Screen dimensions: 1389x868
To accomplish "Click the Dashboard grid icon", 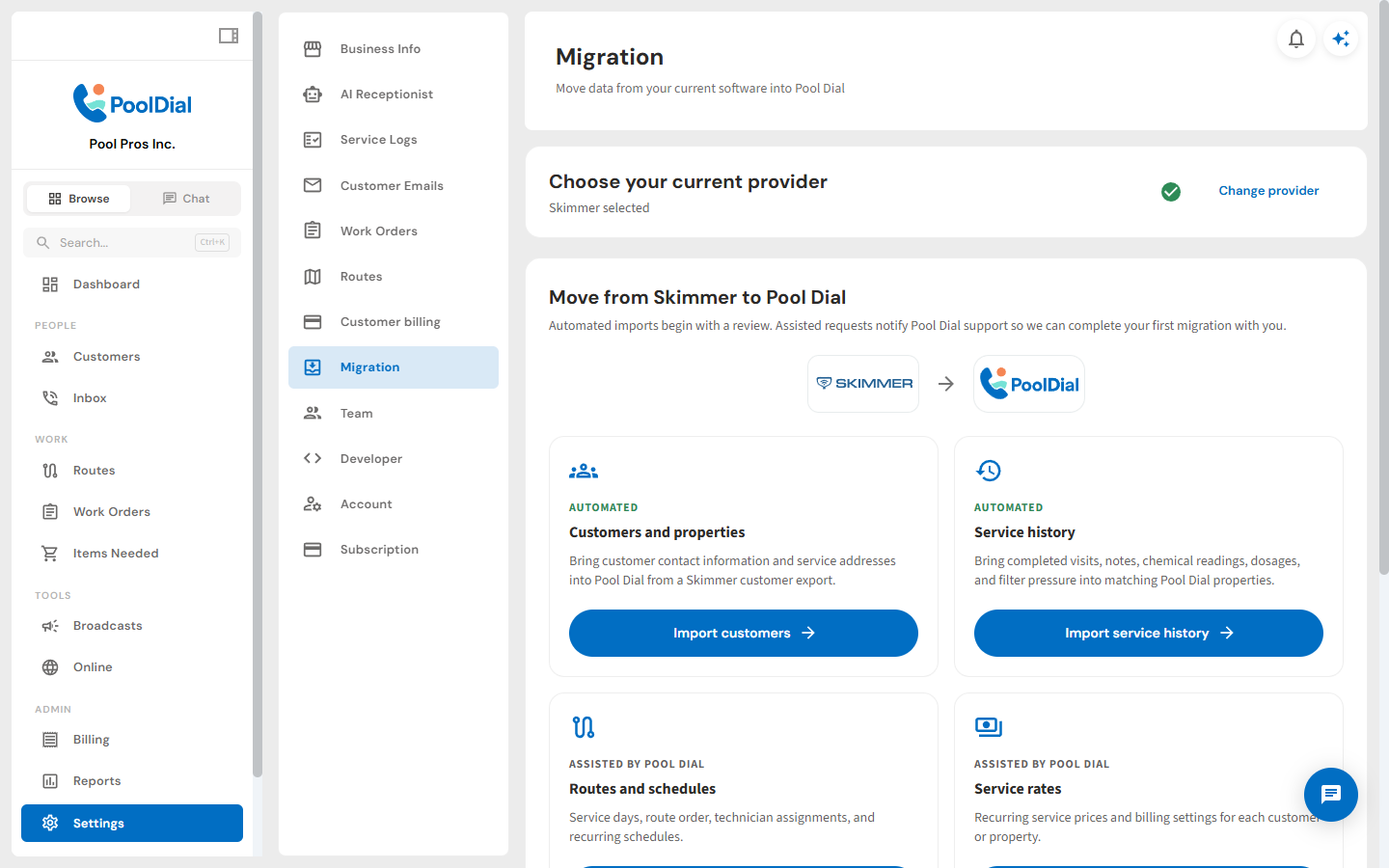I will [x=50, y=285].
